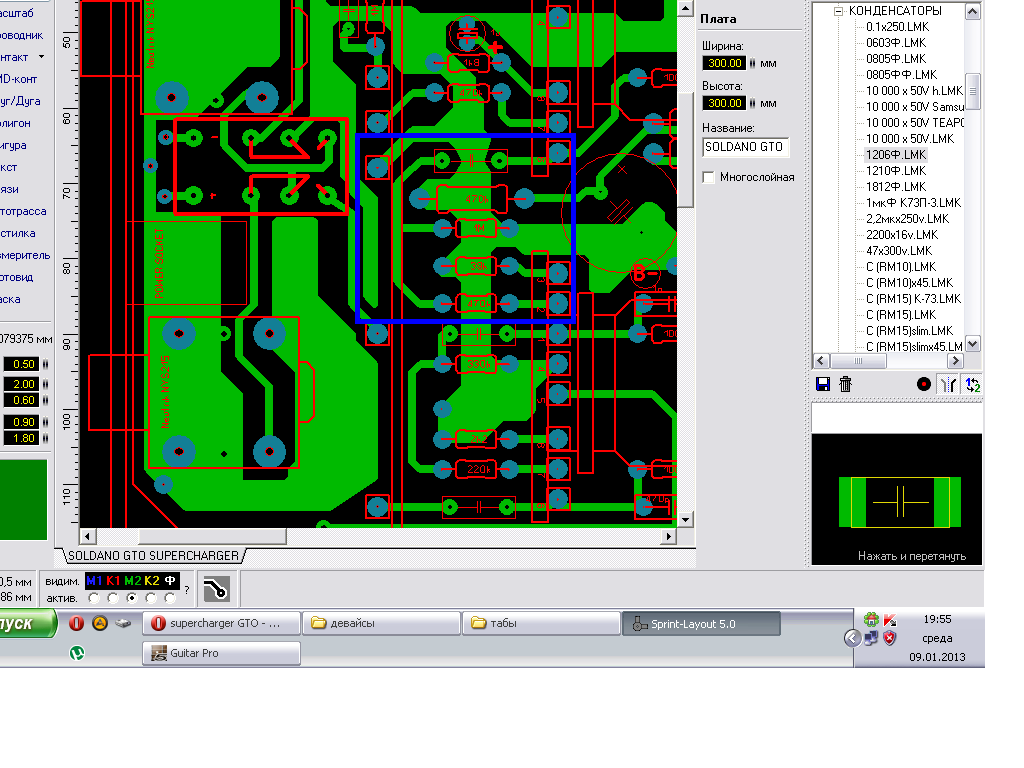The width and height of the screenshot is (1024, 768).
Task: Click scroll right arrow of macro list
Action: pos(955,361)
